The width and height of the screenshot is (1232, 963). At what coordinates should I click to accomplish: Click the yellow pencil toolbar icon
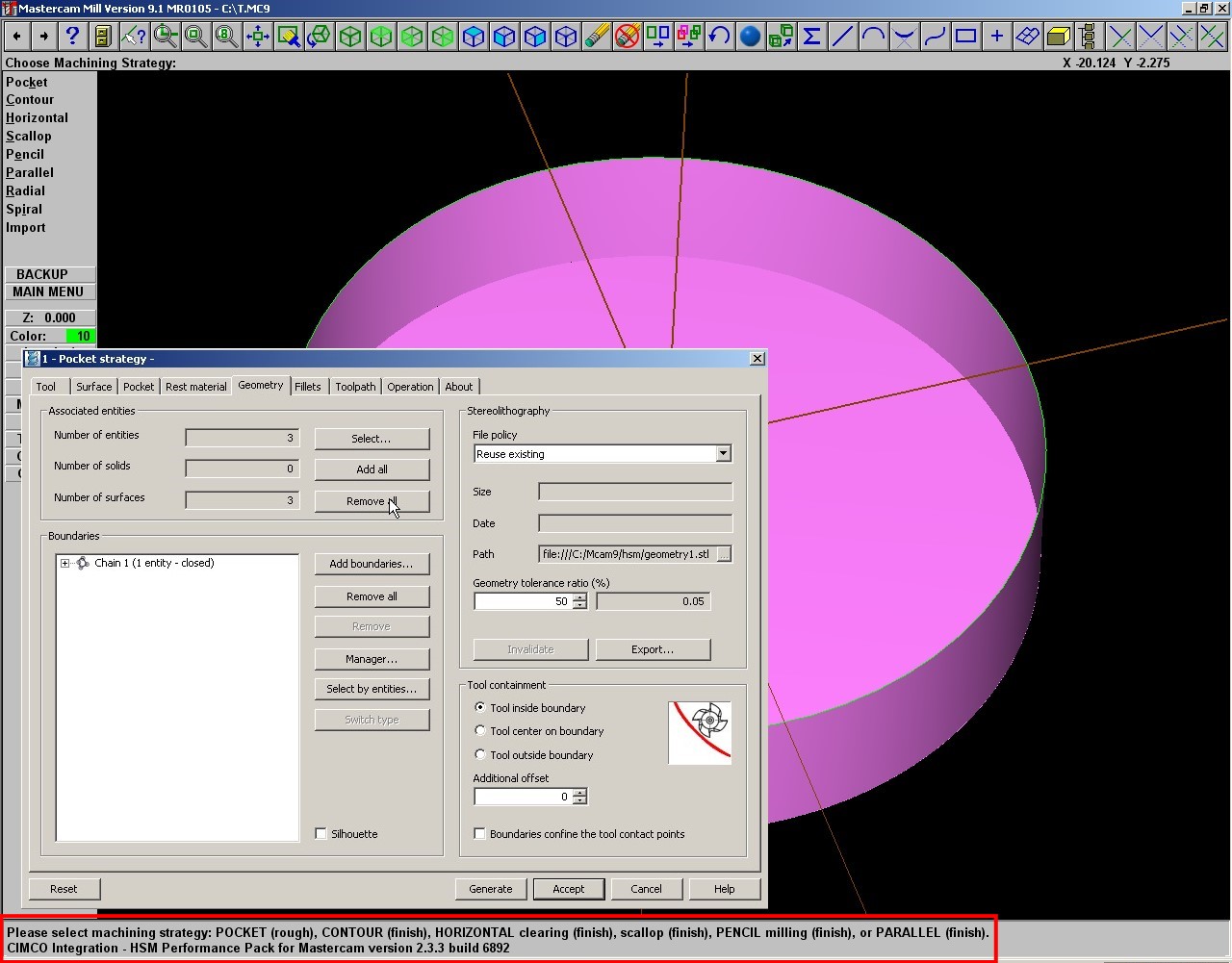(596, 37)
